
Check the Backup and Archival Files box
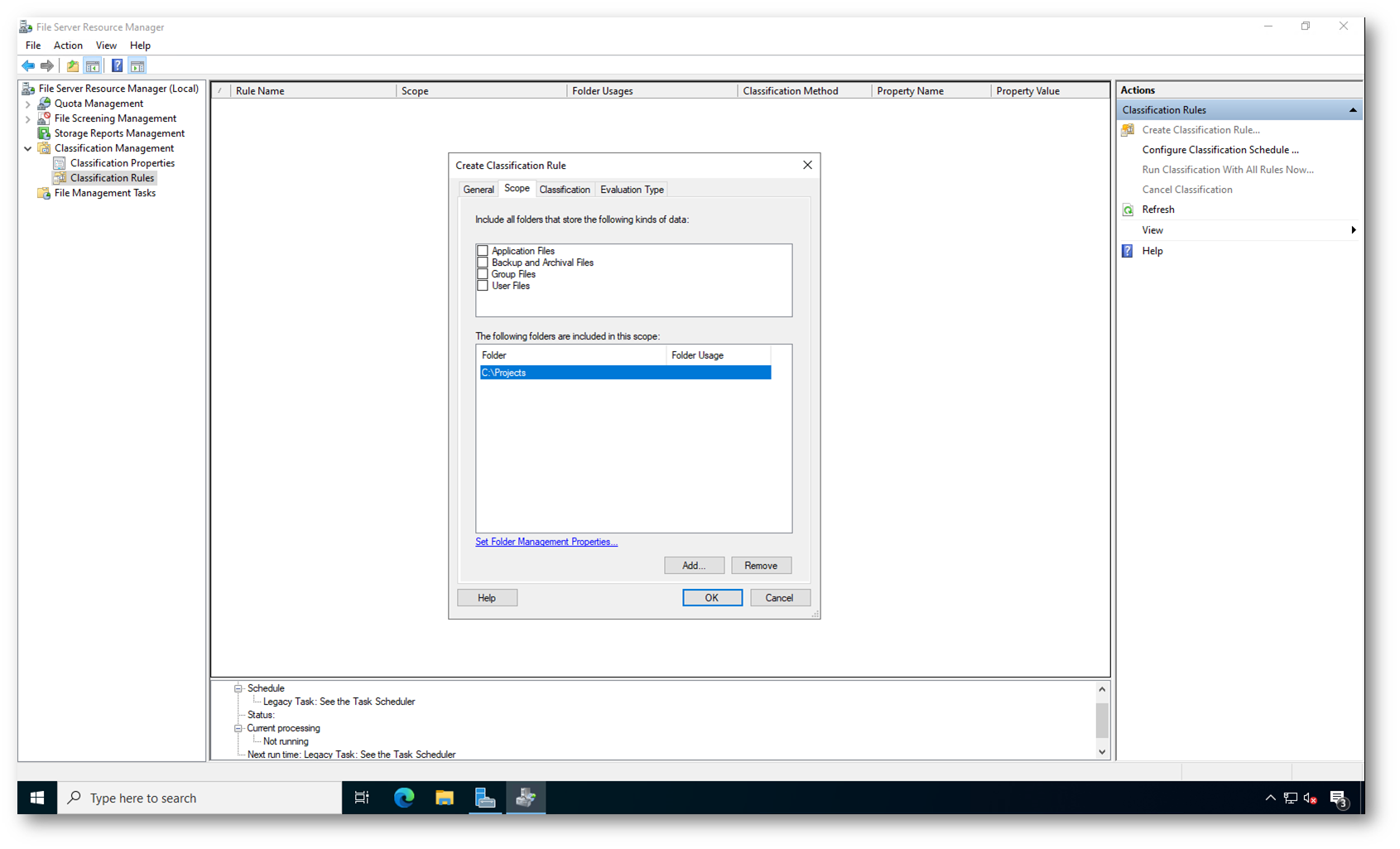coord(483,263)
